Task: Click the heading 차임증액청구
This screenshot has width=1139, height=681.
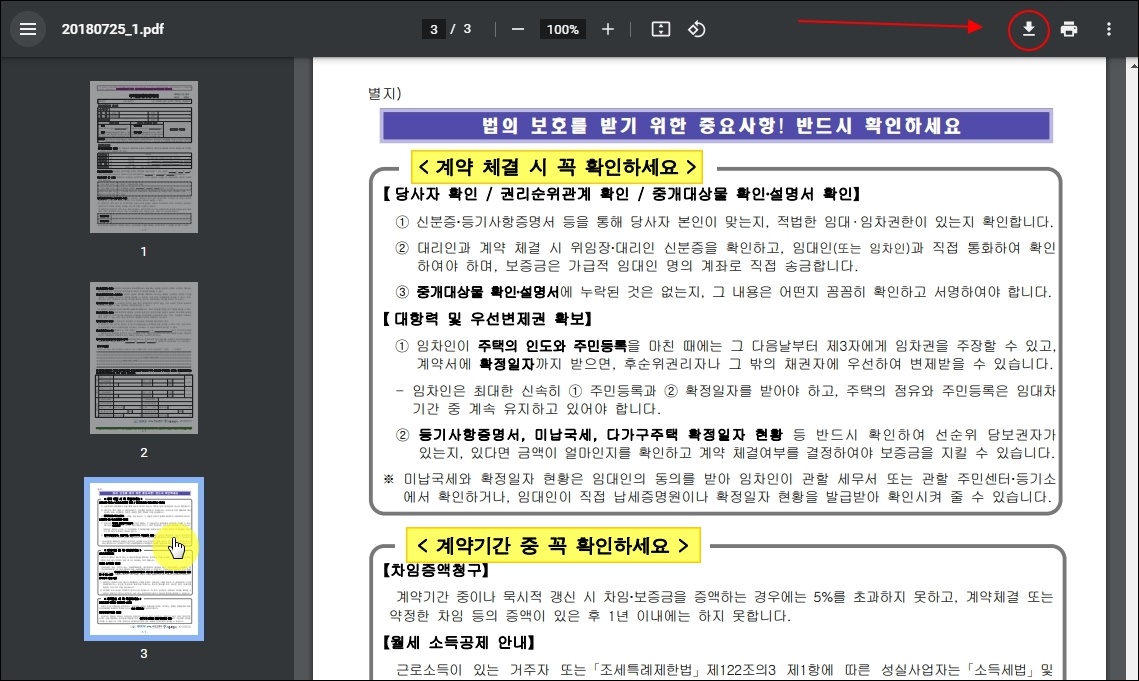Action: point(436,571)
